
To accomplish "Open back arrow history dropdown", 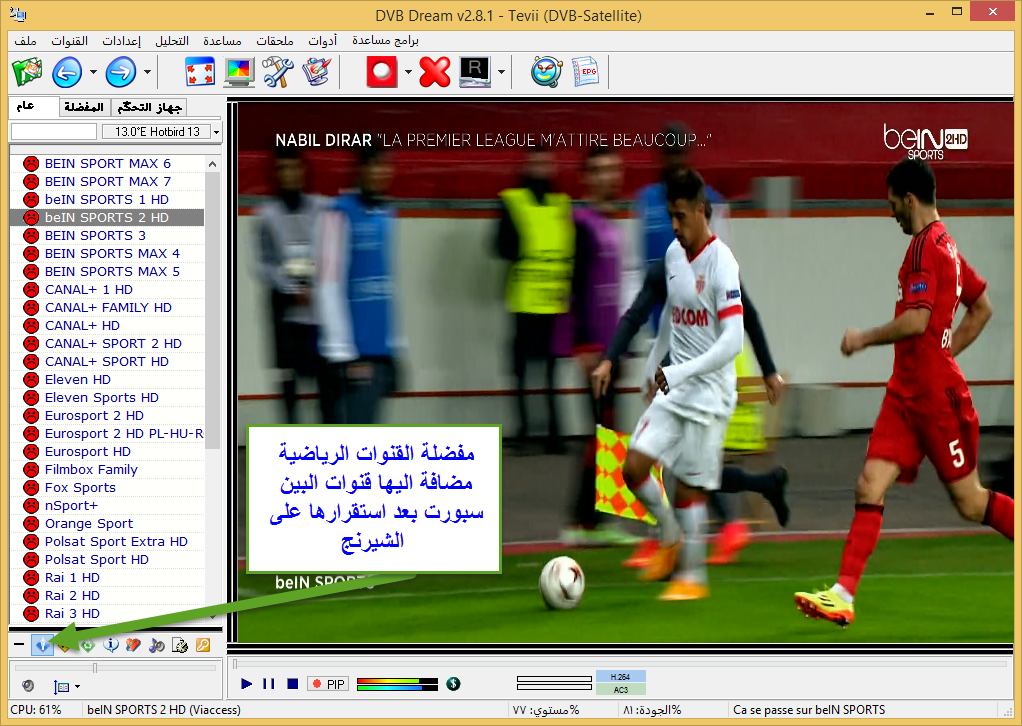I will click(93, 72).
